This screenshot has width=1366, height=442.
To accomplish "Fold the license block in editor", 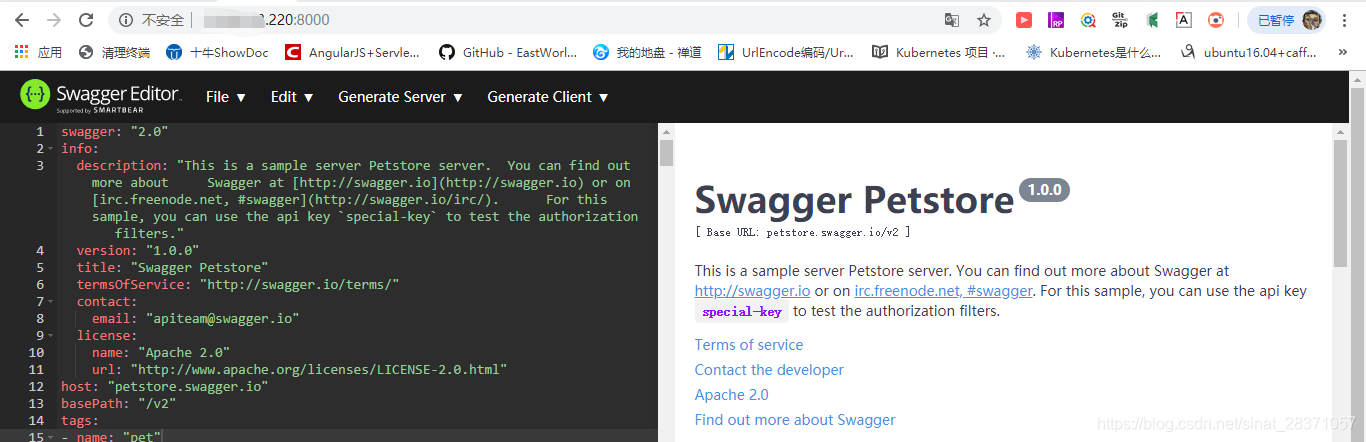I will point(50,336).
